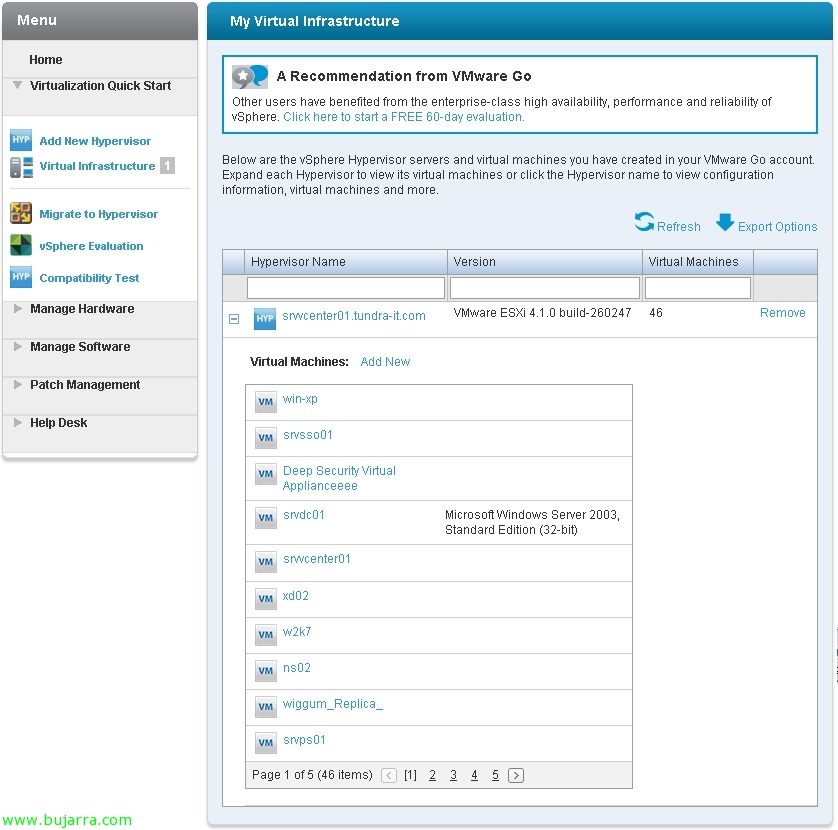Click the Virtual Infrastructure server icon
This screenshot has width=838, height=830.
21,167
